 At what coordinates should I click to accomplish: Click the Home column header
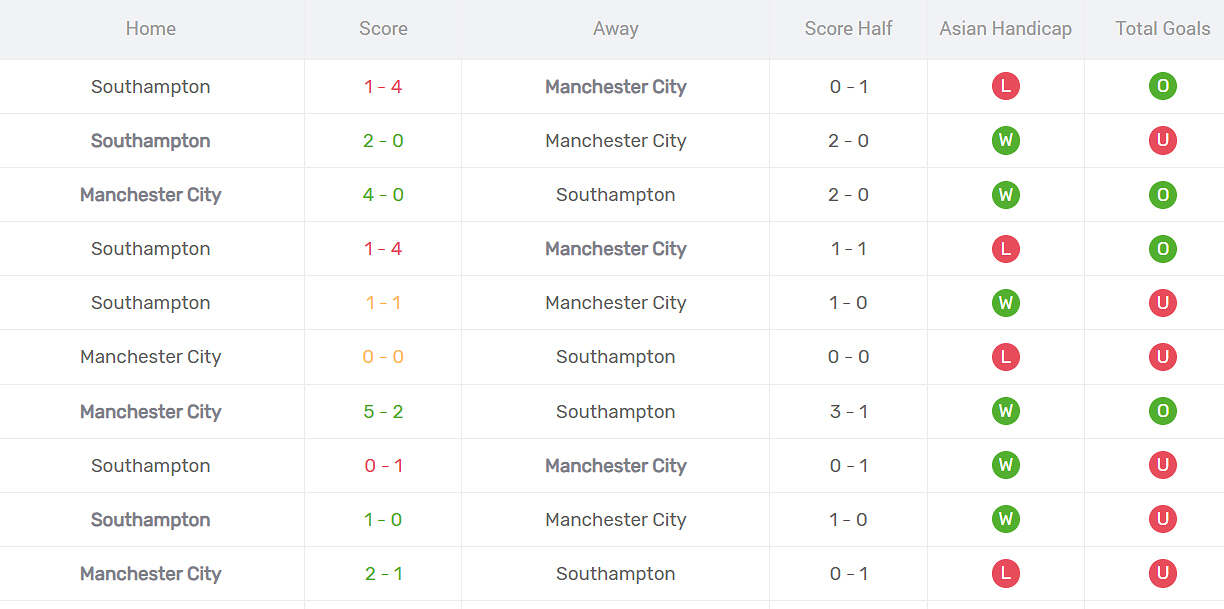point(151,29)
